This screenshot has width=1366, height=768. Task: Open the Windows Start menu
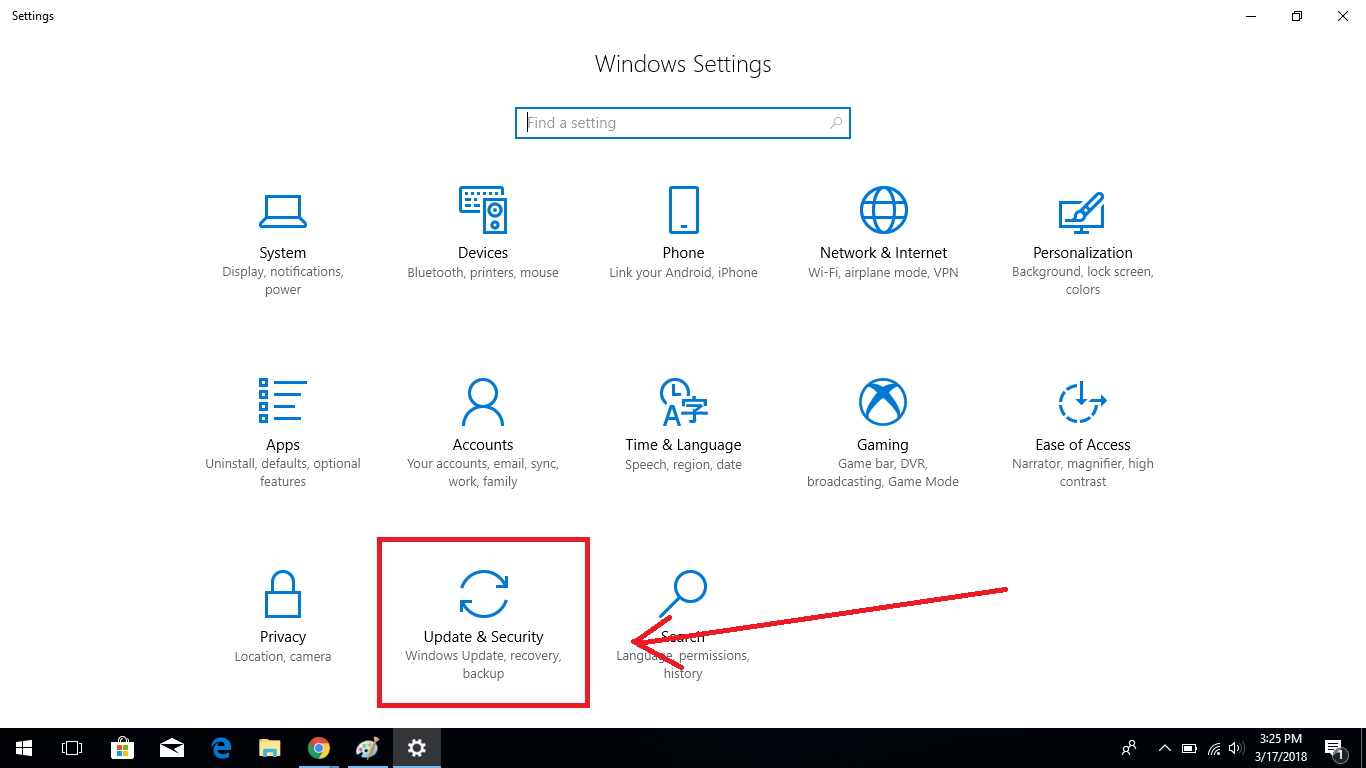(x=24, y=748)
